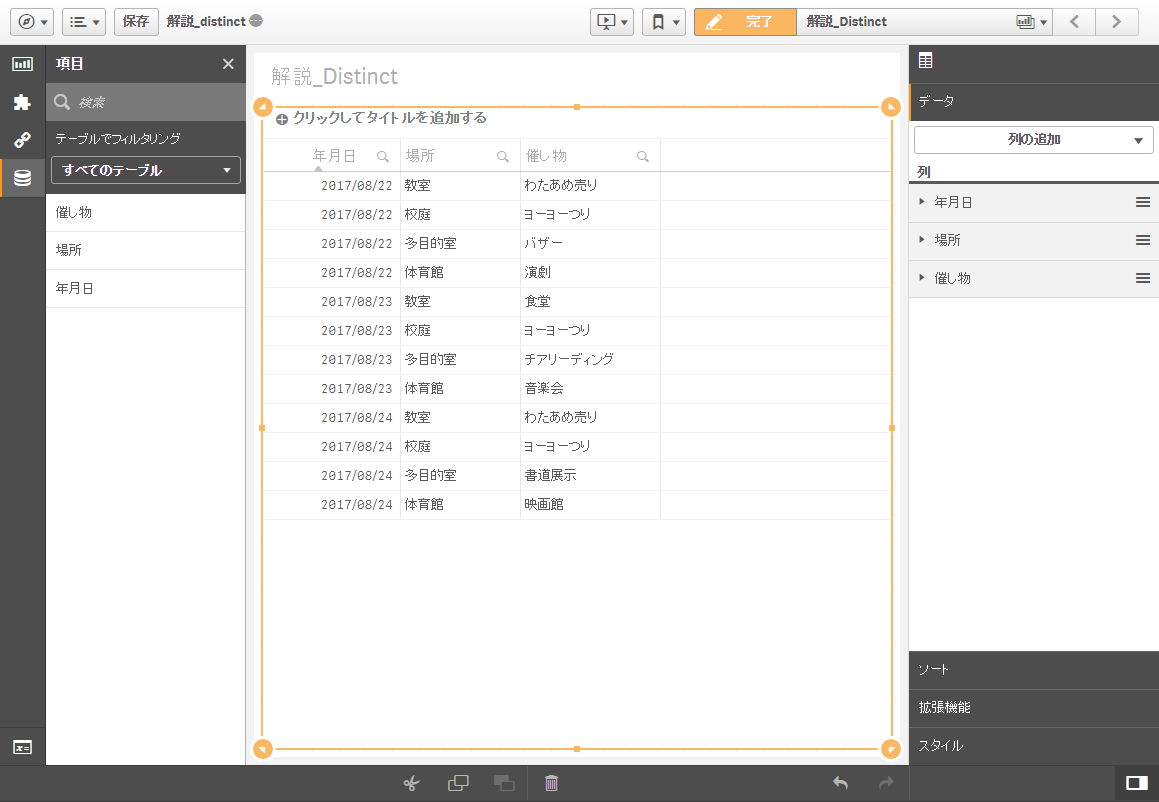The image size is (1159, 802).
Task: Select cell バザー in the table
Action: coord(590,243)
